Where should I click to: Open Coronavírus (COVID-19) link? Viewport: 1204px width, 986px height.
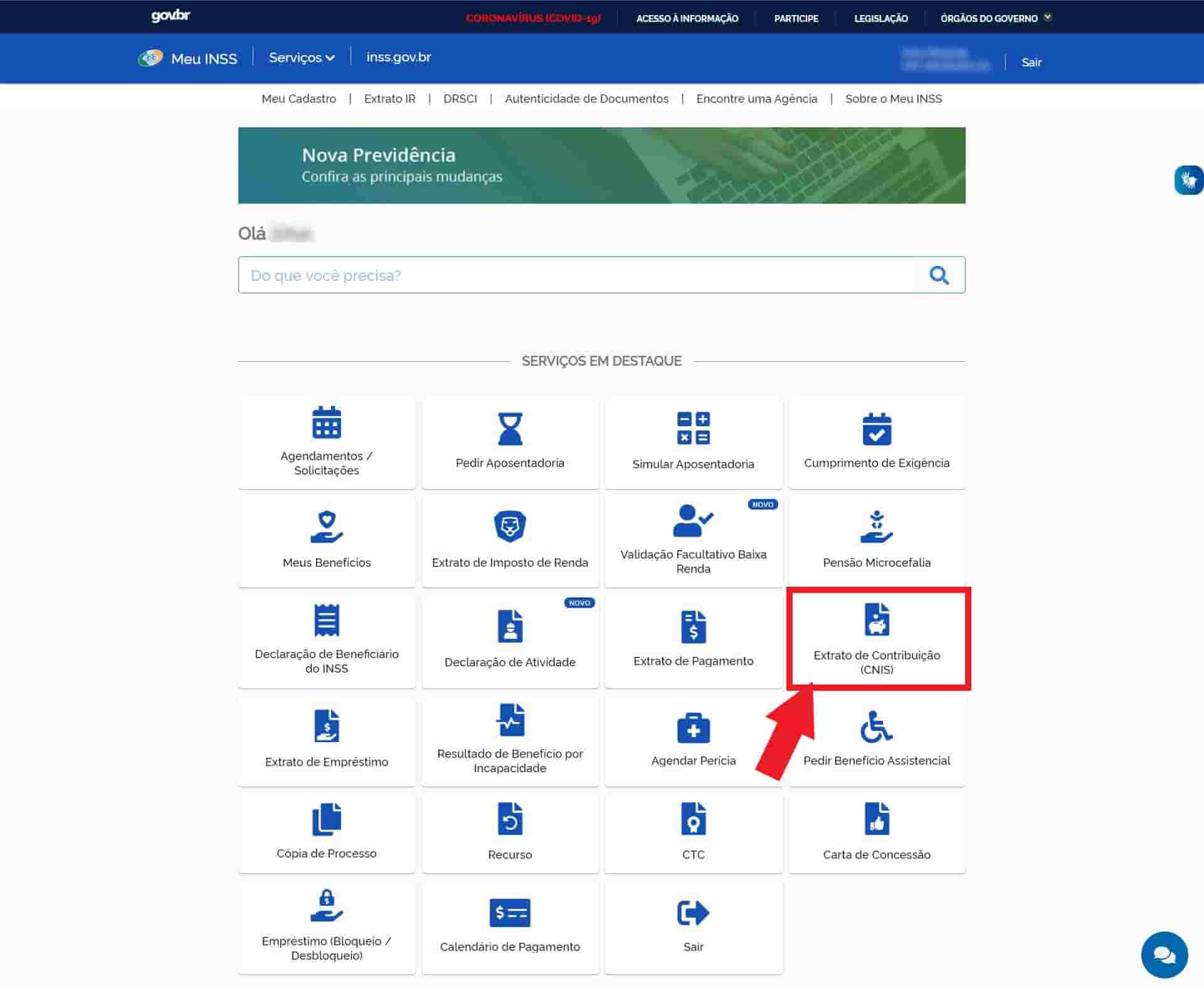(x=533, y=18)
